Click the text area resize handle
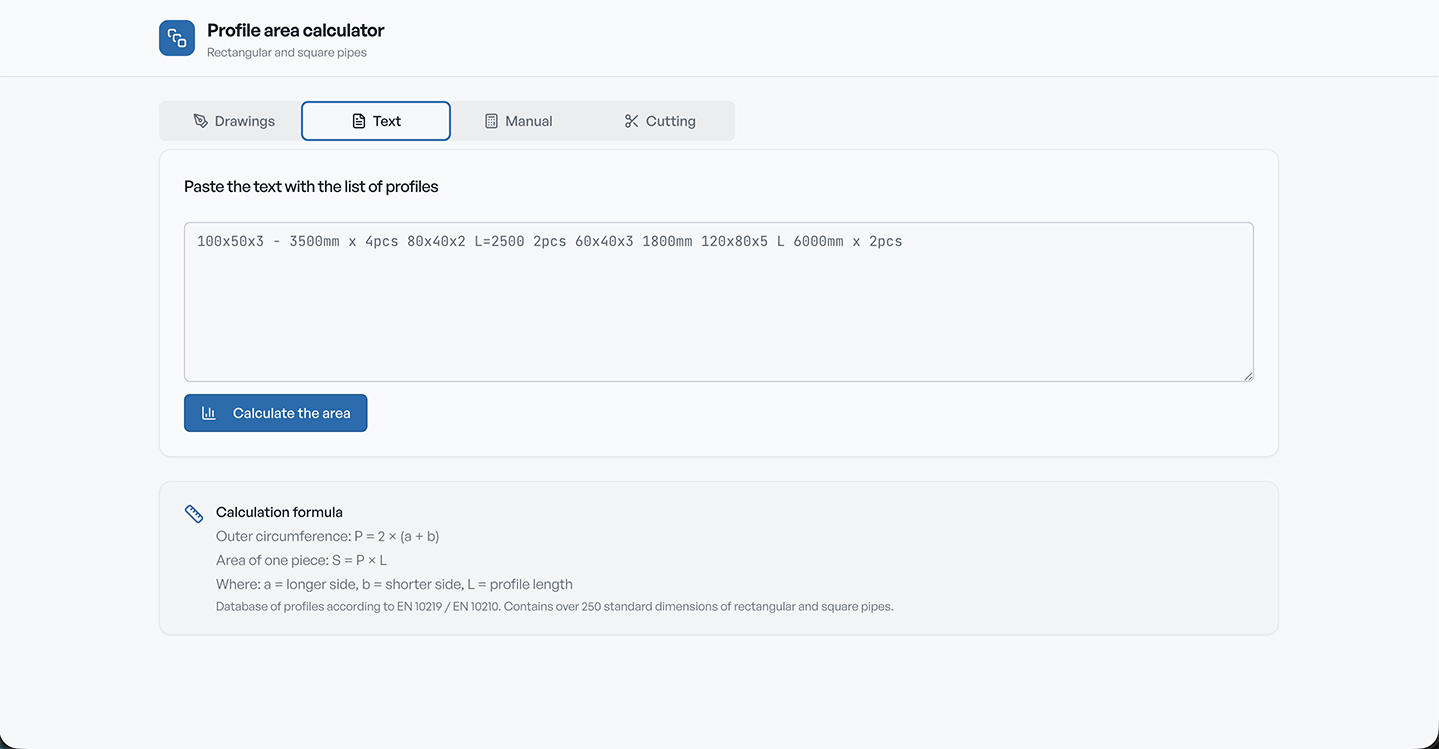Image resolution: width=1439 pixels, height=749 pixels. [x=1247, y=375]
